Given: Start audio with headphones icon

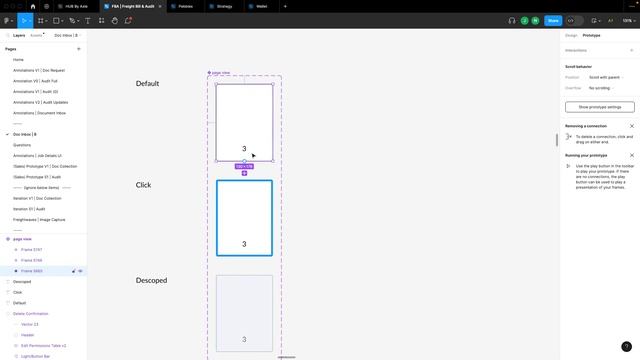Looking at the screenshot, I should (x=512, y=20).
